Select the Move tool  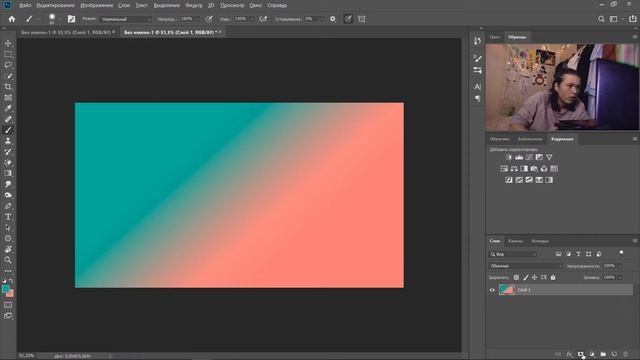(8, 43)
